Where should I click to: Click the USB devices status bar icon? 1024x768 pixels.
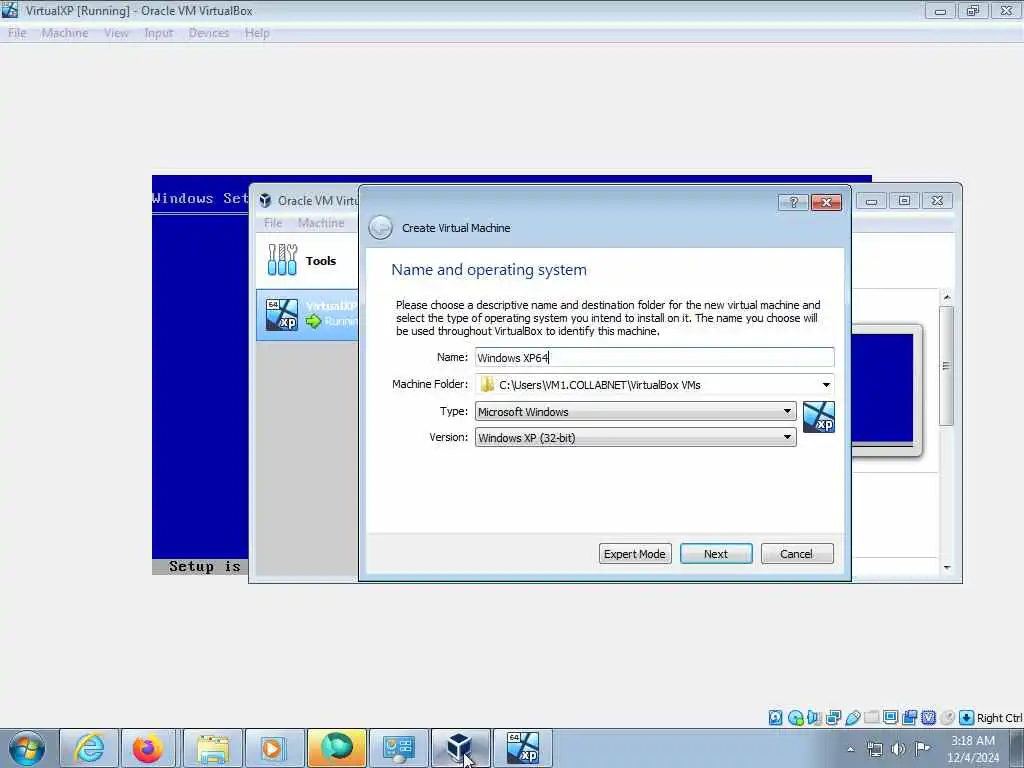[x=852, y=718]
